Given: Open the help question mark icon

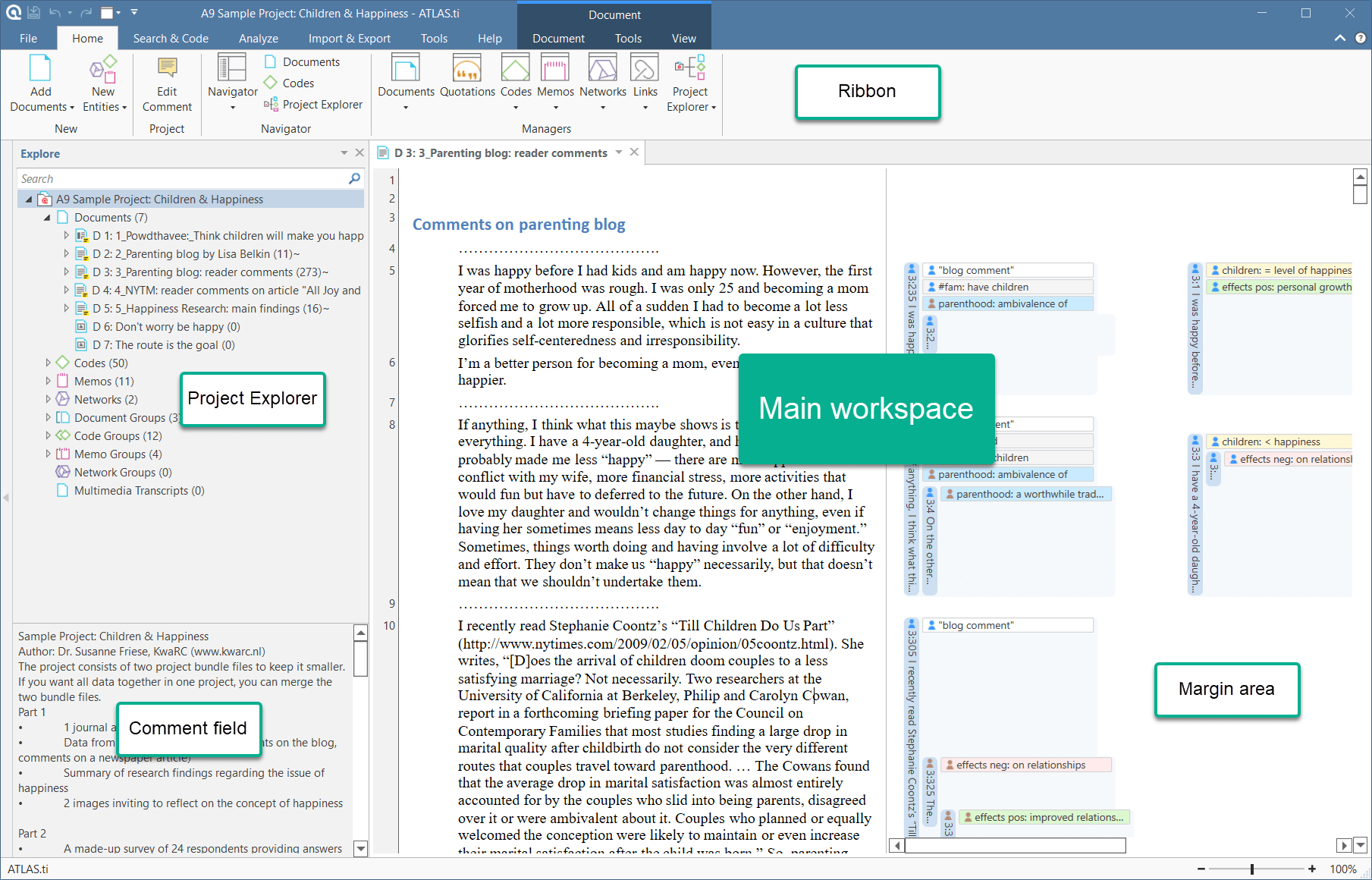Looking at the screenshot, I should point(1361,38).
